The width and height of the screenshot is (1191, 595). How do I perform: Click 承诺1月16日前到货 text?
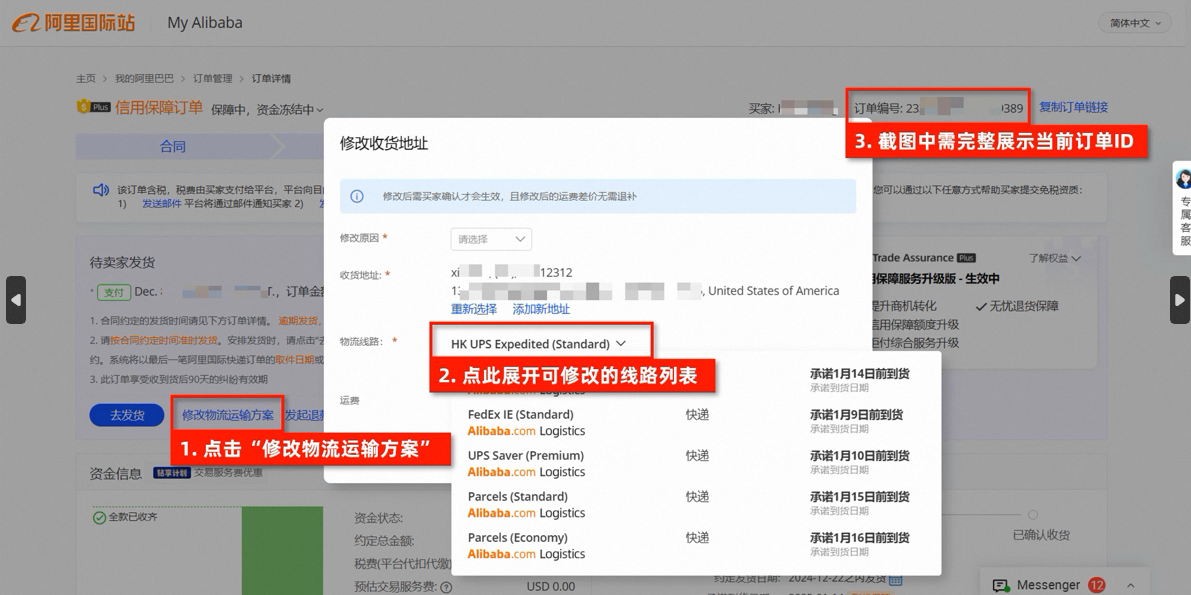(859, 537)
